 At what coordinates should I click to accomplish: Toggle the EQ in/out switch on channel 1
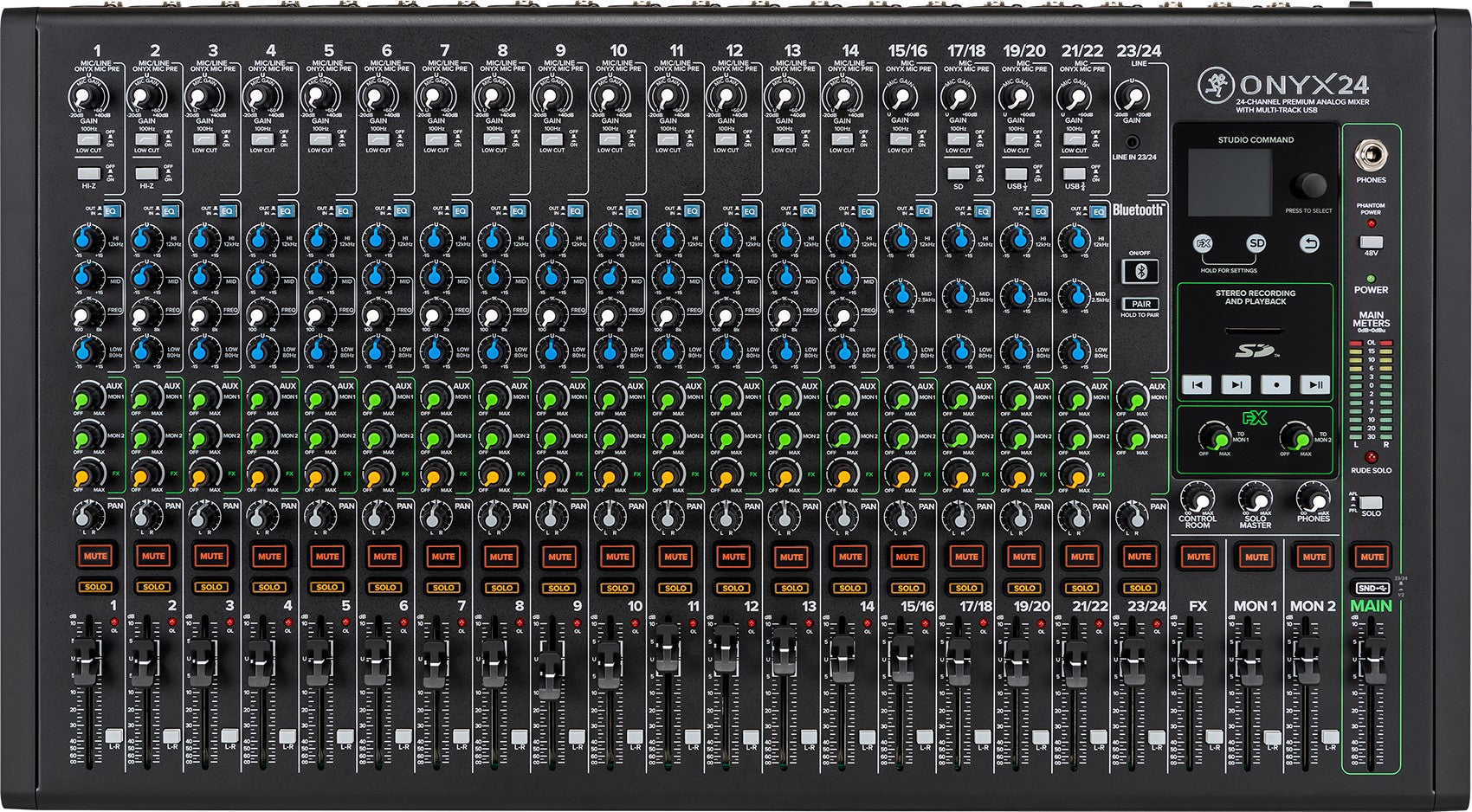[110, 210]
